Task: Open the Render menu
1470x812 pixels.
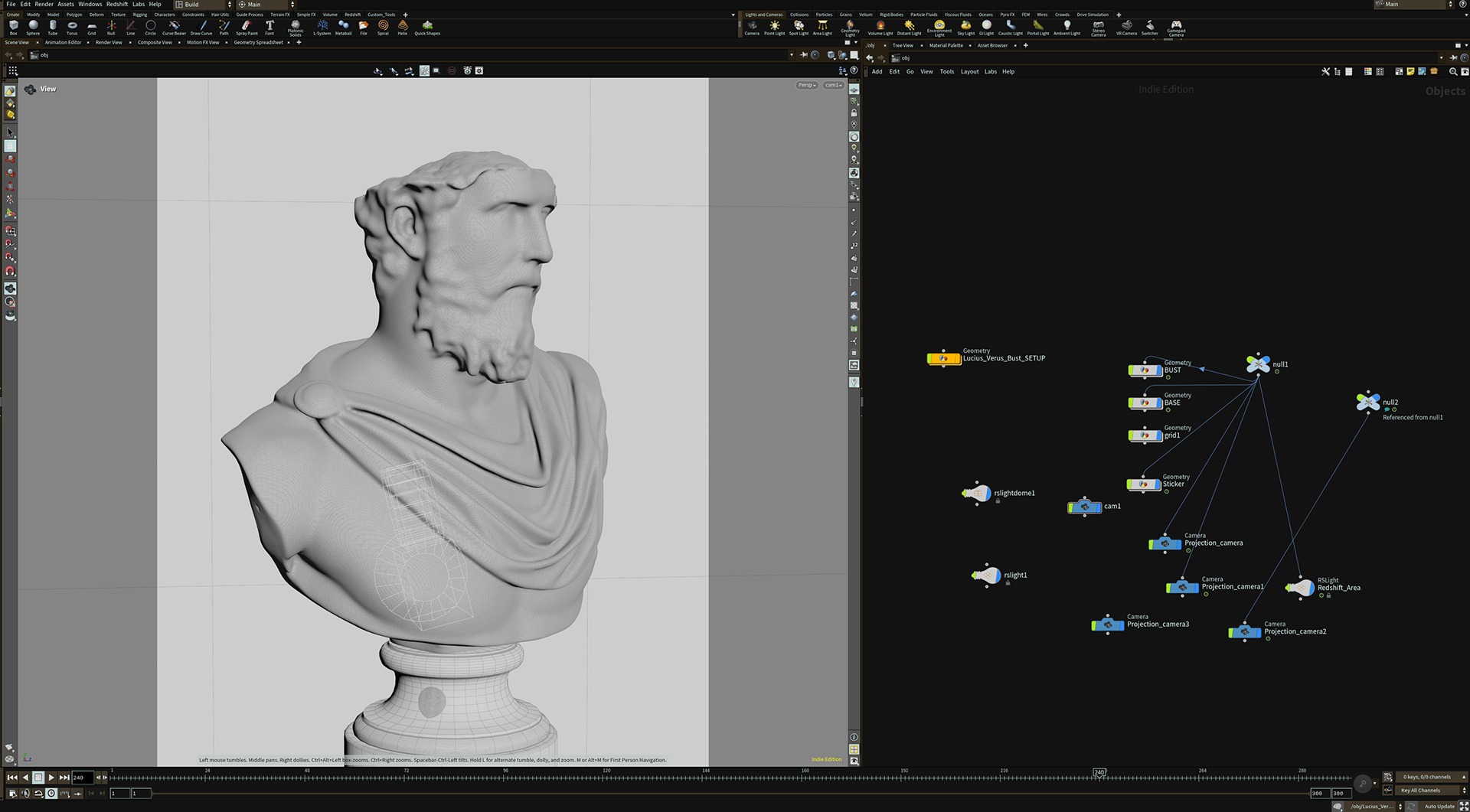Action: (44, 5)
